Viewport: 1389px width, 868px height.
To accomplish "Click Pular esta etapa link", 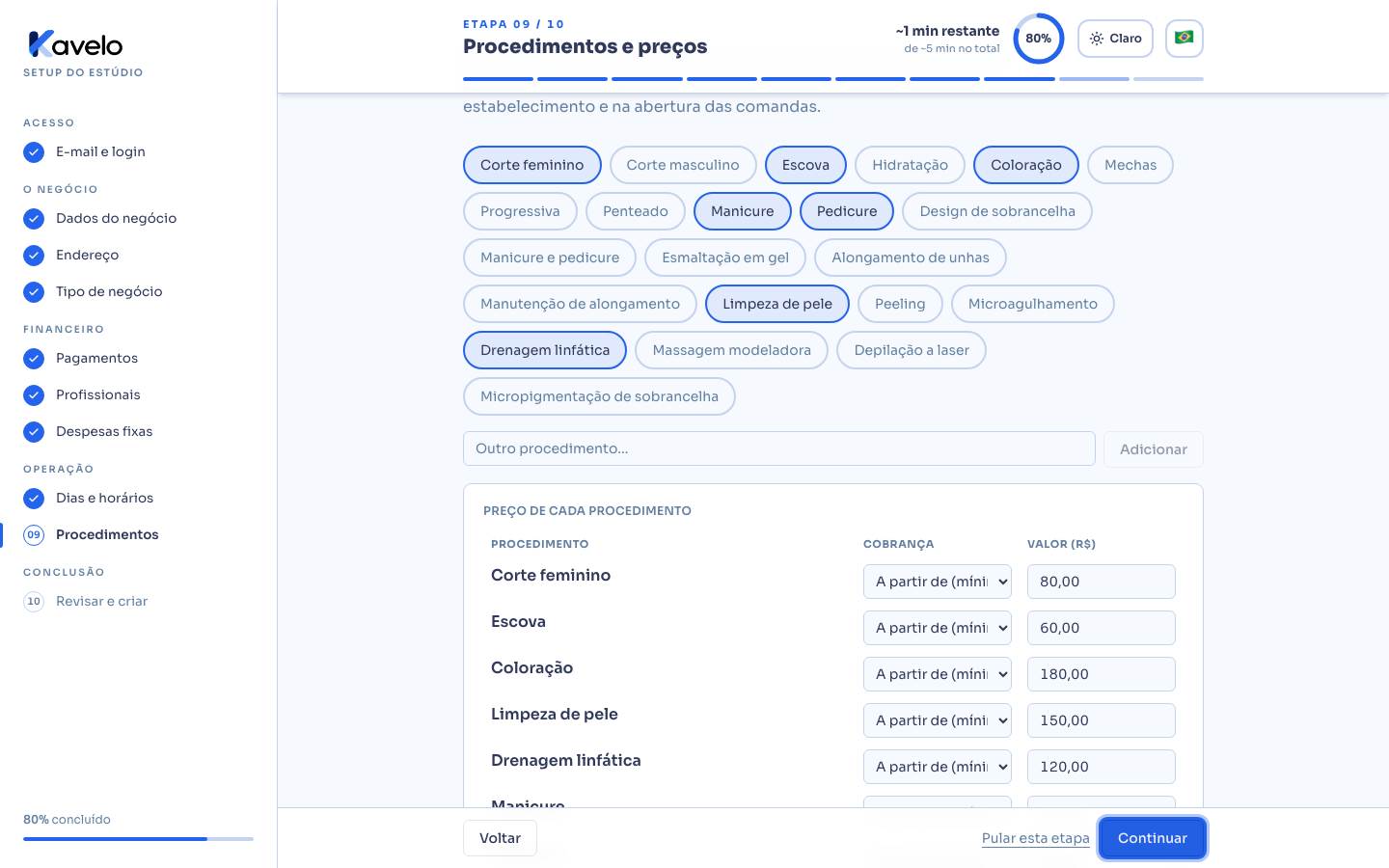I will tap(1035, 838).
